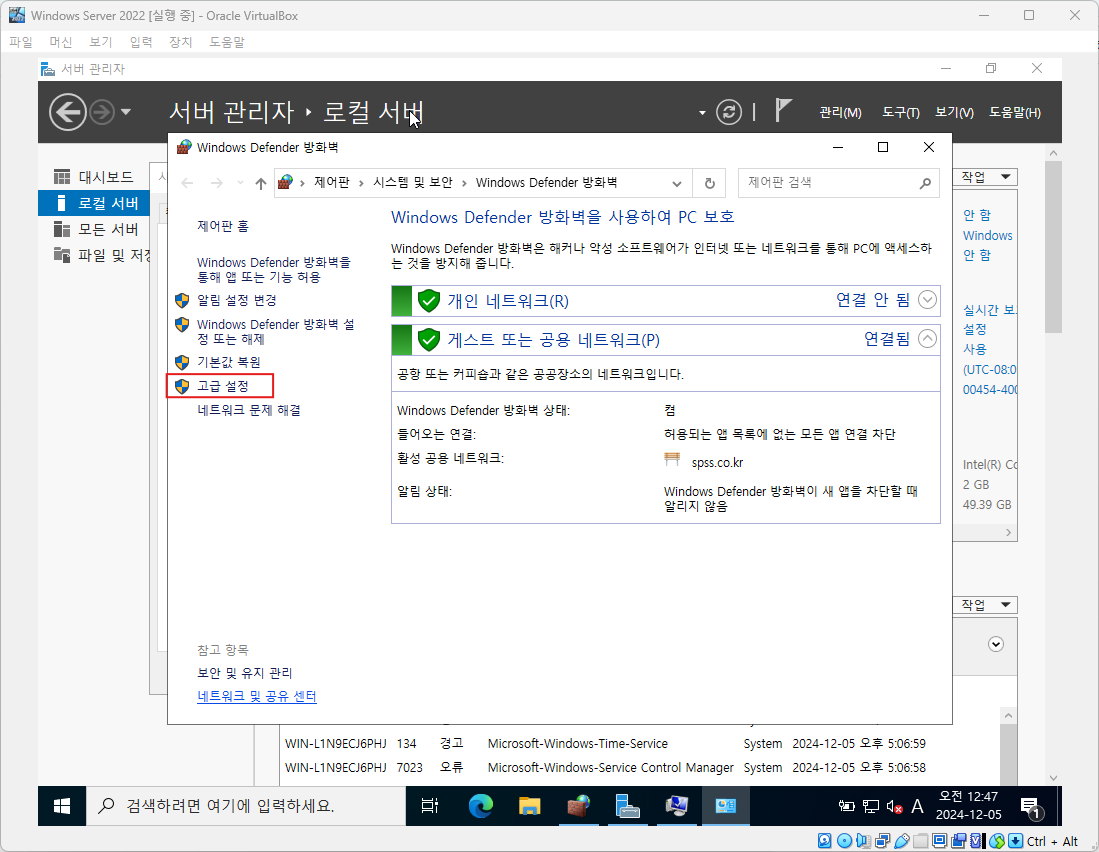Screen dimensions: 1099x852
Task: Open 보안 및 유지 관리
Action: tap(245, 673)
